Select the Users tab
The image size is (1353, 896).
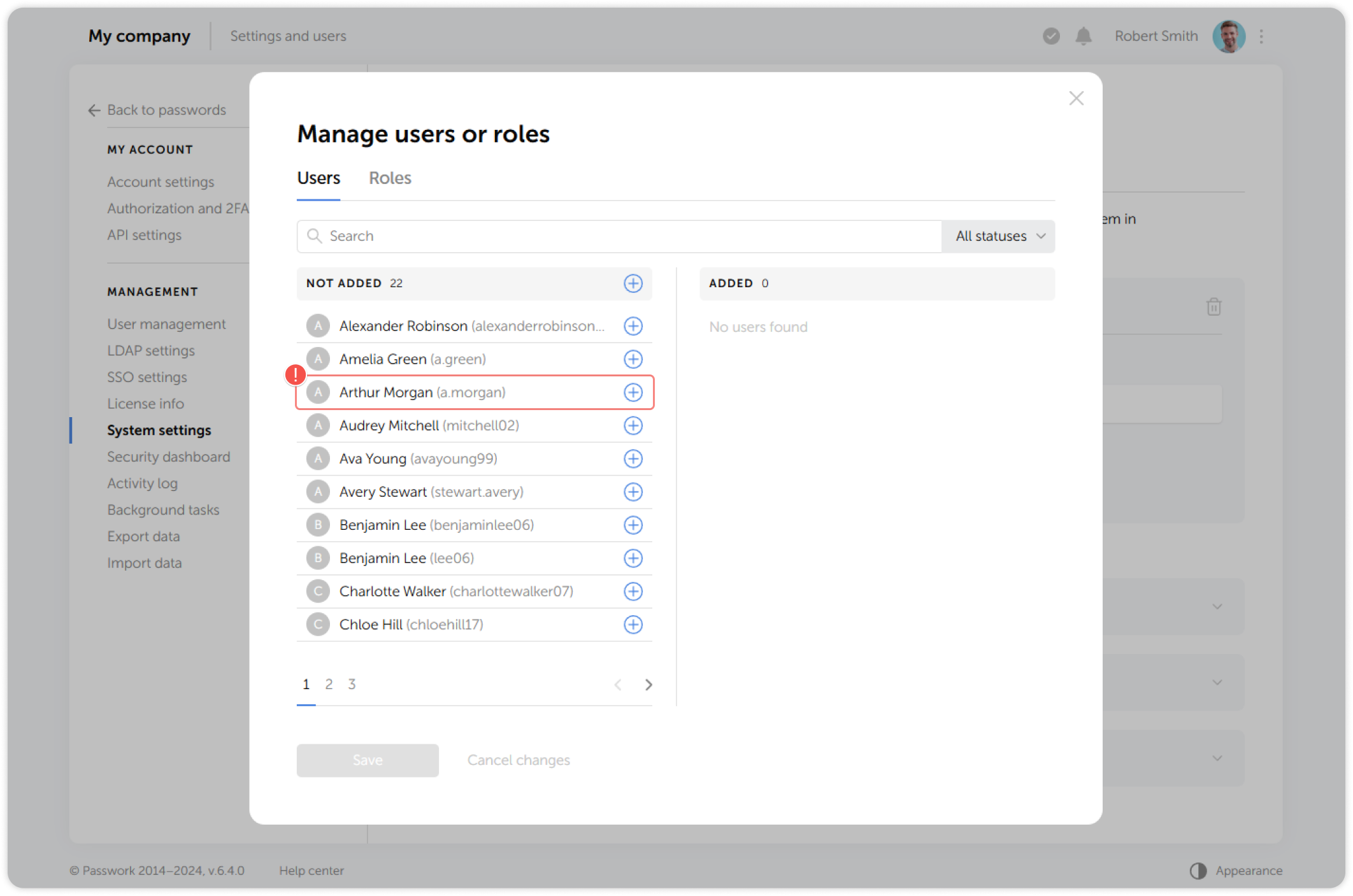pos(319,178)
